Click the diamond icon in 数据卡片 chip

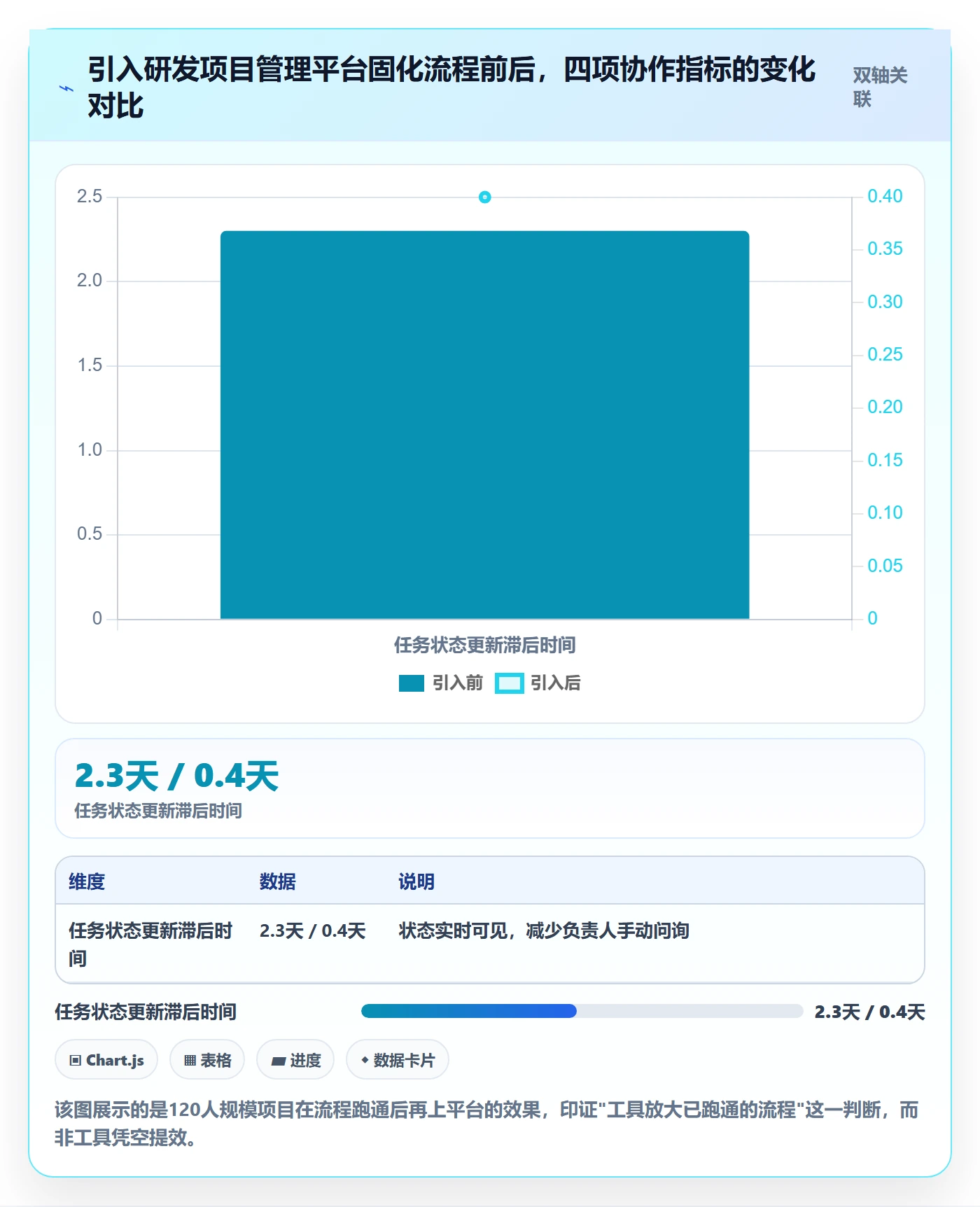click(x=365, y=1060)
